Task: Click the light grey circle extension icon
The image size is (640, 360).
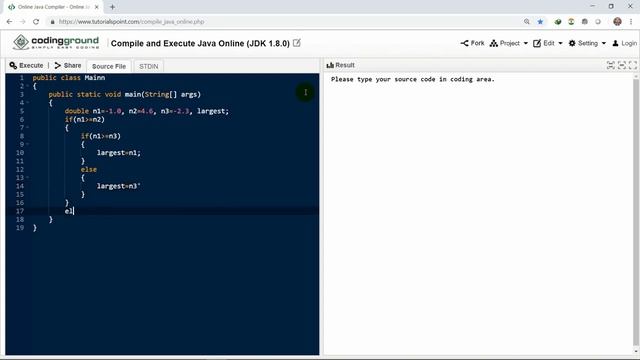Action: coord(598,22)
